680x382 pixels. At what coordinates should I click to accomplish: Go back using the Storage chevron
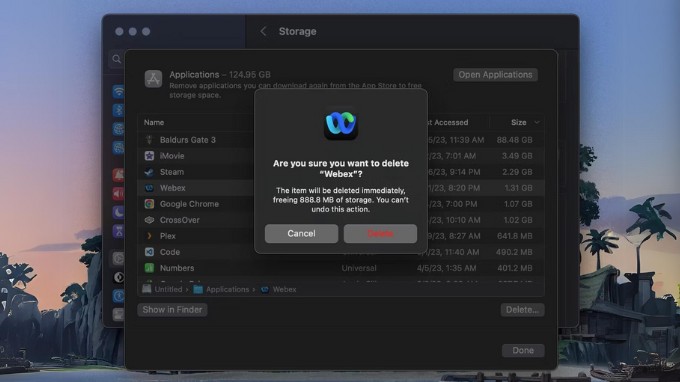point(263,31)
